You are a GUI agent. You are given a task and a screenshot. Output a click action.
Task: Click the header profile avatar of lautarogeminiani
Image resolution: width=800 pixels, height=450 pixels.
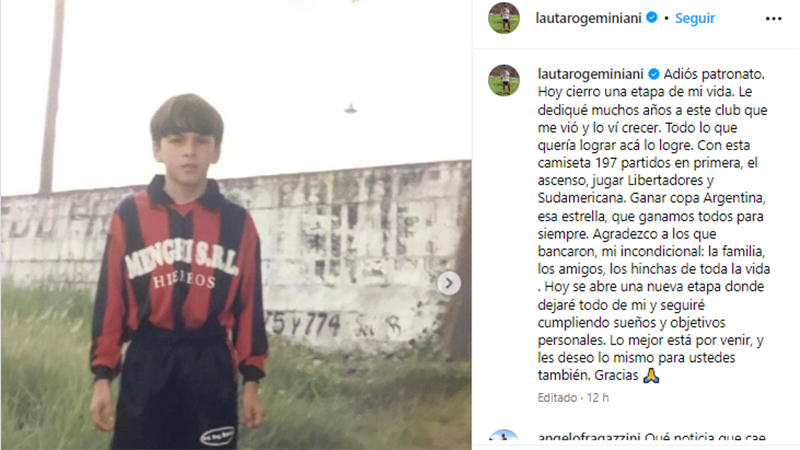coord(504,18)
